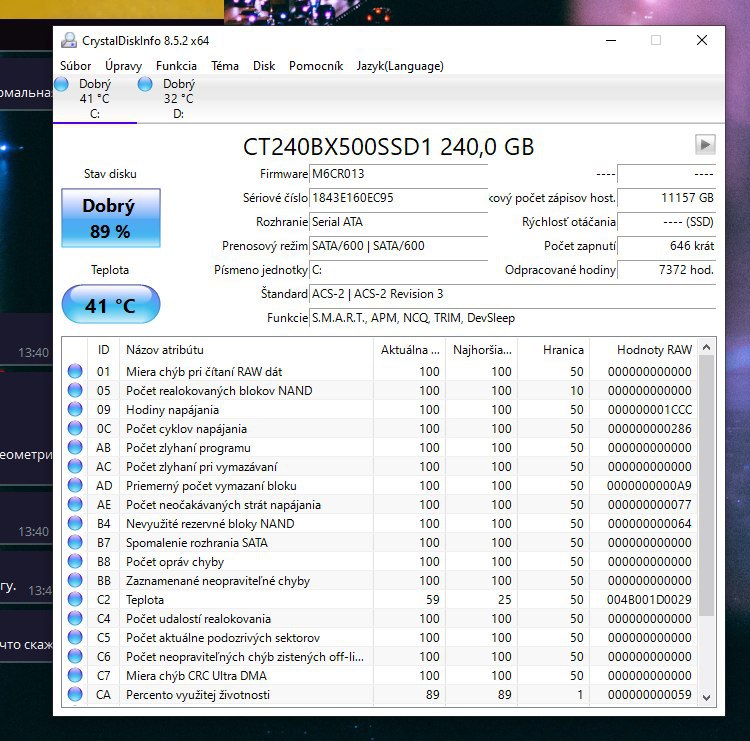This screenshot has width=750, height=741.
Task: Select the C: disk tab
Action: pos(95,99)
